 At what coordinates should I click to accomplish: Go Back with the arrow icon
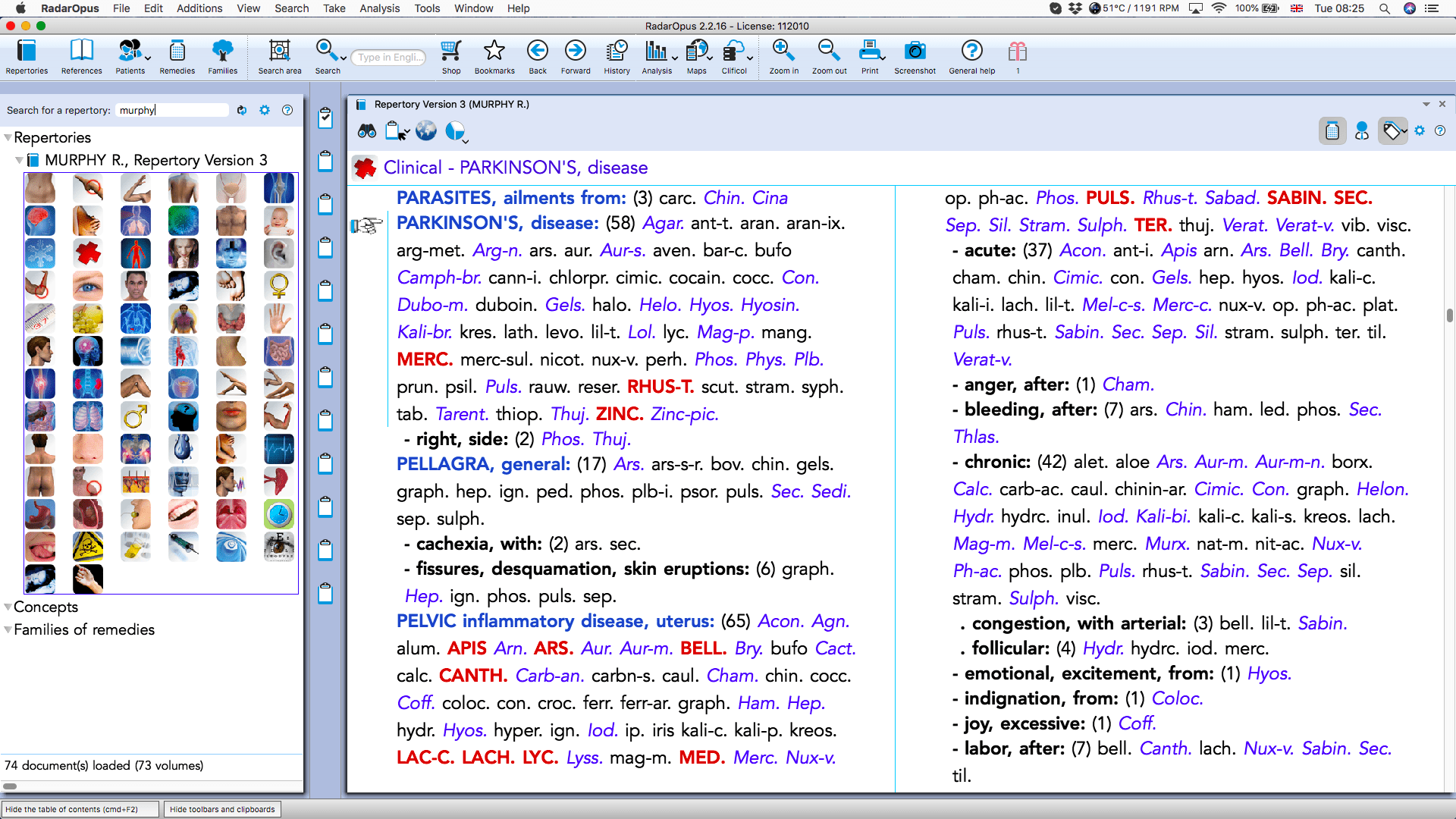(538, 57)
